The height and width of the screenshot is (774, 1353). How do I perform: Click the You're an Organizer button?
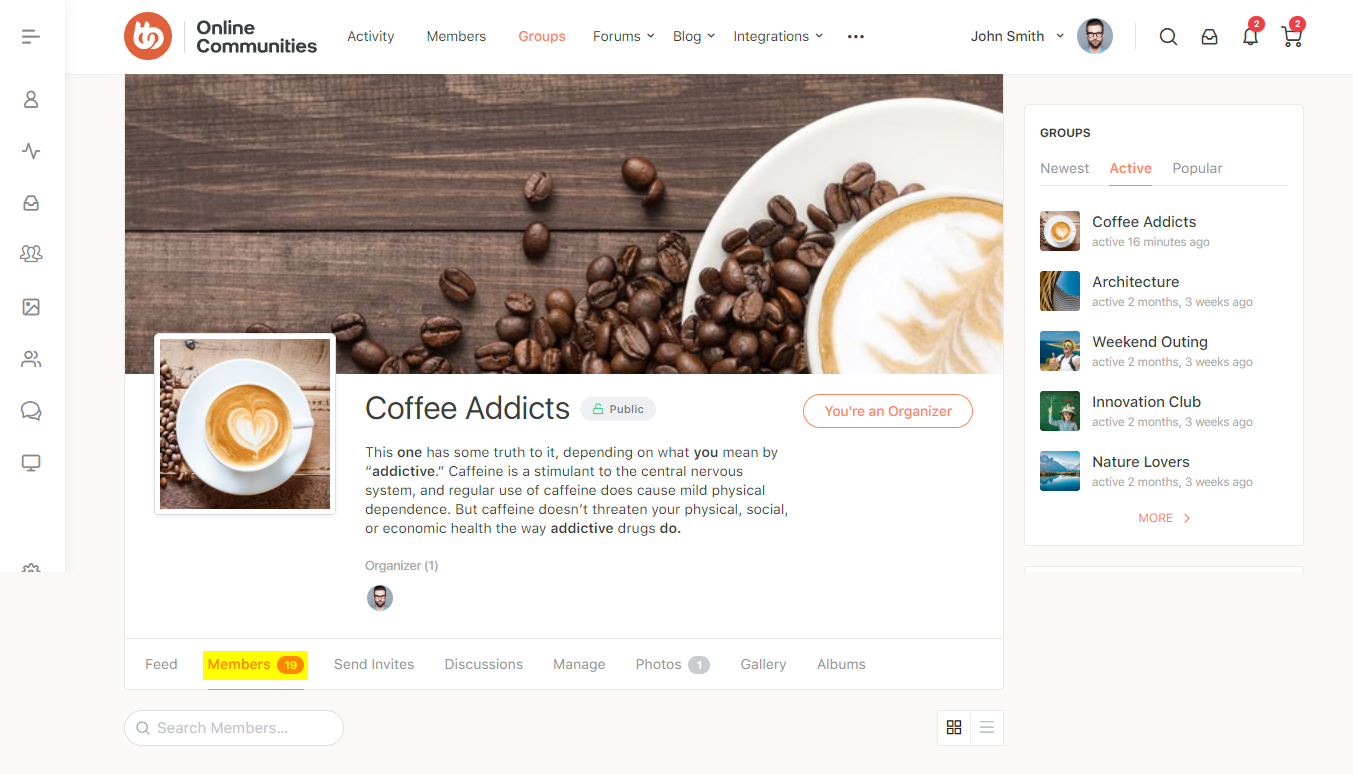[x=888, y=411]
